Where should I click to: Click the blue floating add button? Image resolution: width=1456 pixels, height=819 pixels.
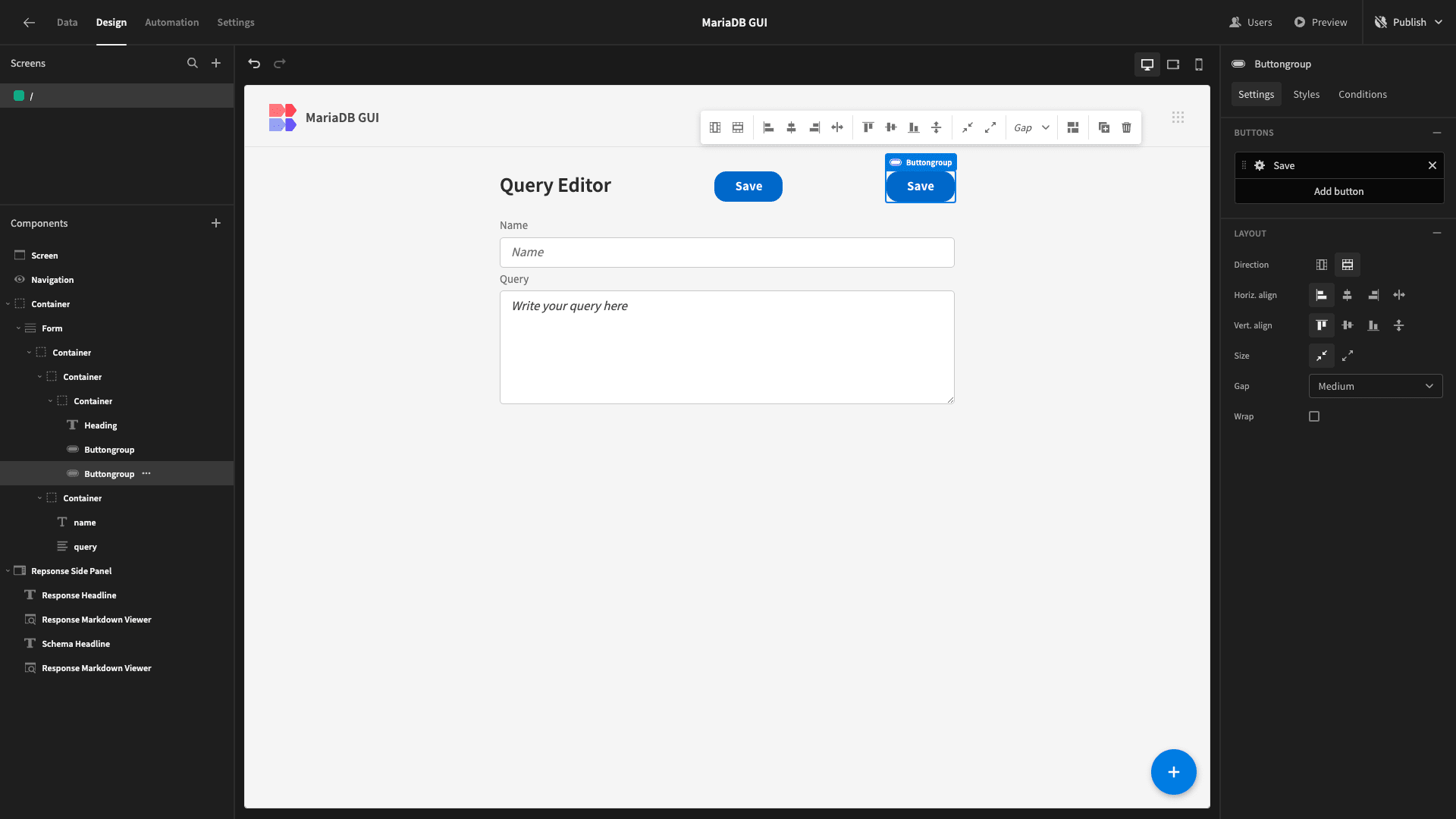(1173, 772)
